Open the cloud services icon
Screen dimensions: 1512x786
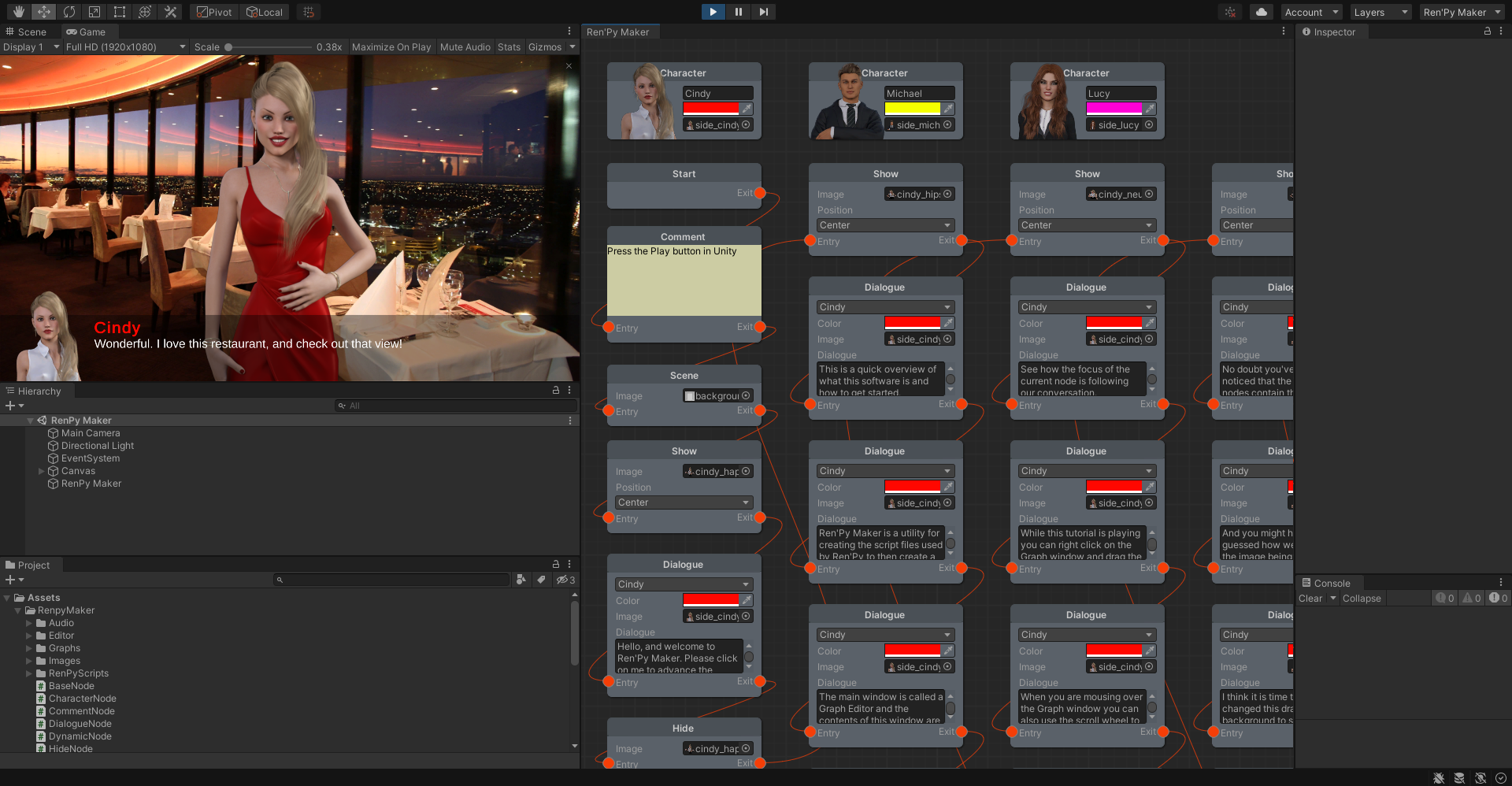click(1262, 12)
